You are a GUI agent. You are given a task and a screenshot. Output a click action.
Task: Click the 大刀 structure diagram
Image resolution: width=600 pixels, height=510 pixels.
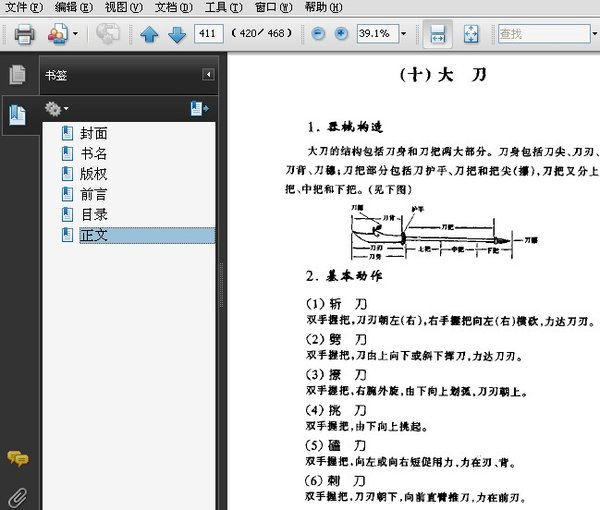(x=444, y=232)
